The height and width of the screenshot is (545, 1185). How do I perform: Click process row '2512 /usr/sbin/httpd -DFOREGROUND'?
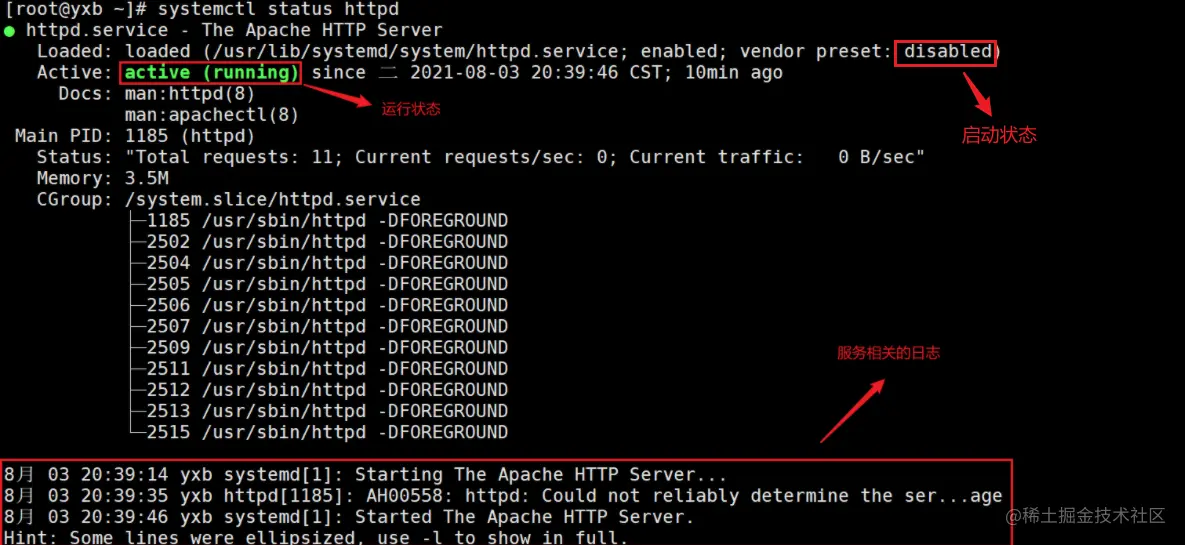327,391
